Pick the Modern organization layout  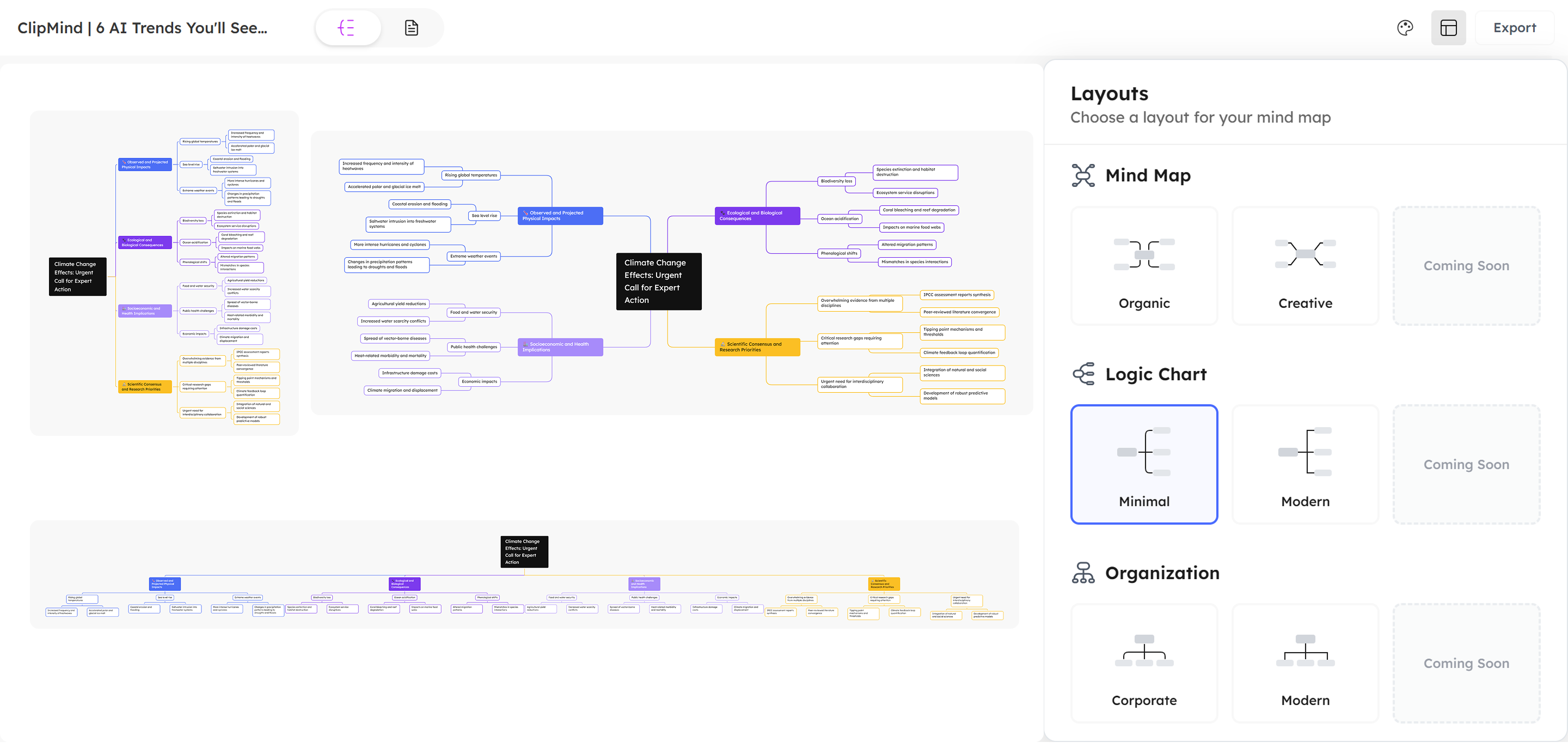pyautogui.click(x=1305, y=662)
